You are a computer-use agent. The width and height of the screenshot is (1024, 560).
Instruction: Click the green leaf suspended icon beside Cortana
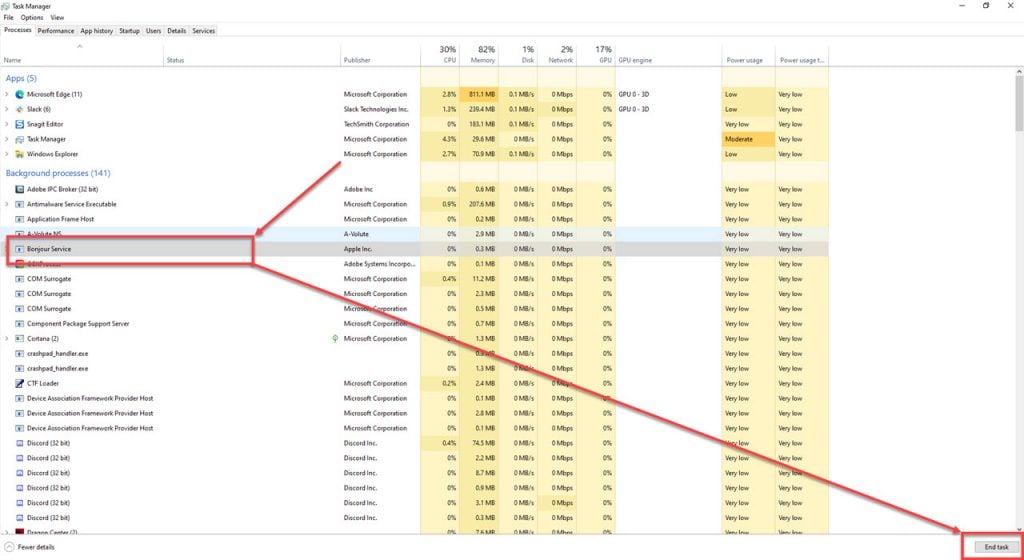[335, 339]
